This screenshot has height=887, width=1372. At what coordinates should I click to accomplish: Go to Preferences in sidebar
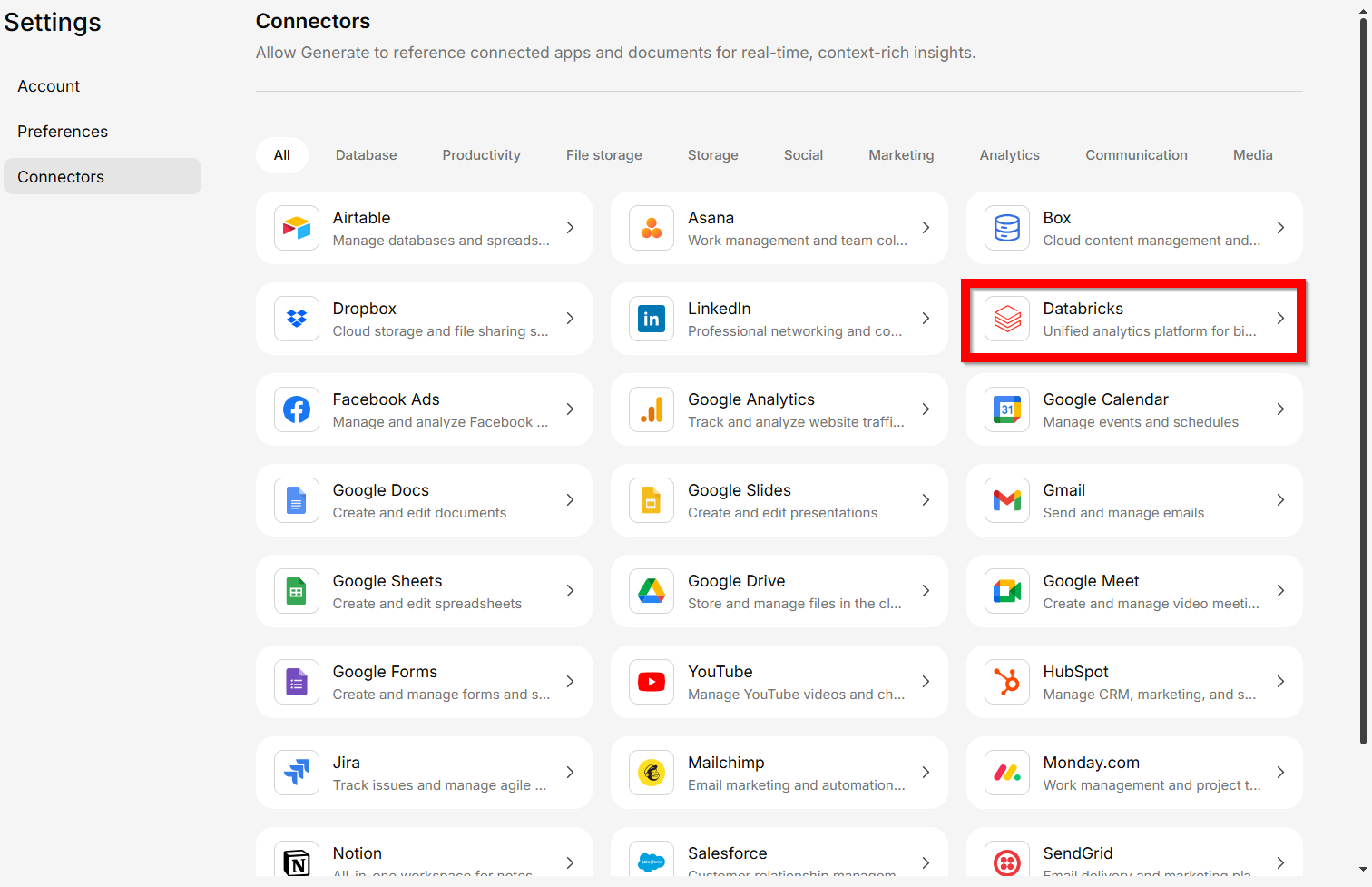tap(63, 132)
